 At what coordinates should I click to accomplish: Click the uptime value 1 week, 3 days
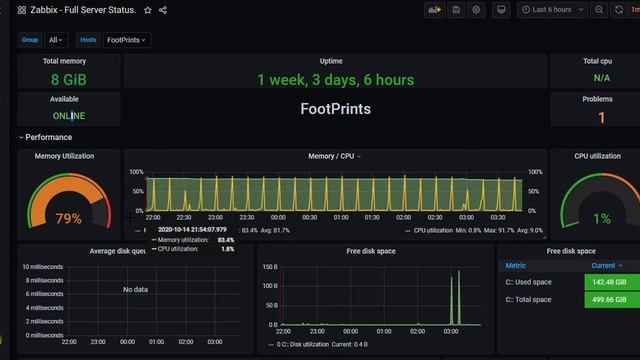click(336, 80)
